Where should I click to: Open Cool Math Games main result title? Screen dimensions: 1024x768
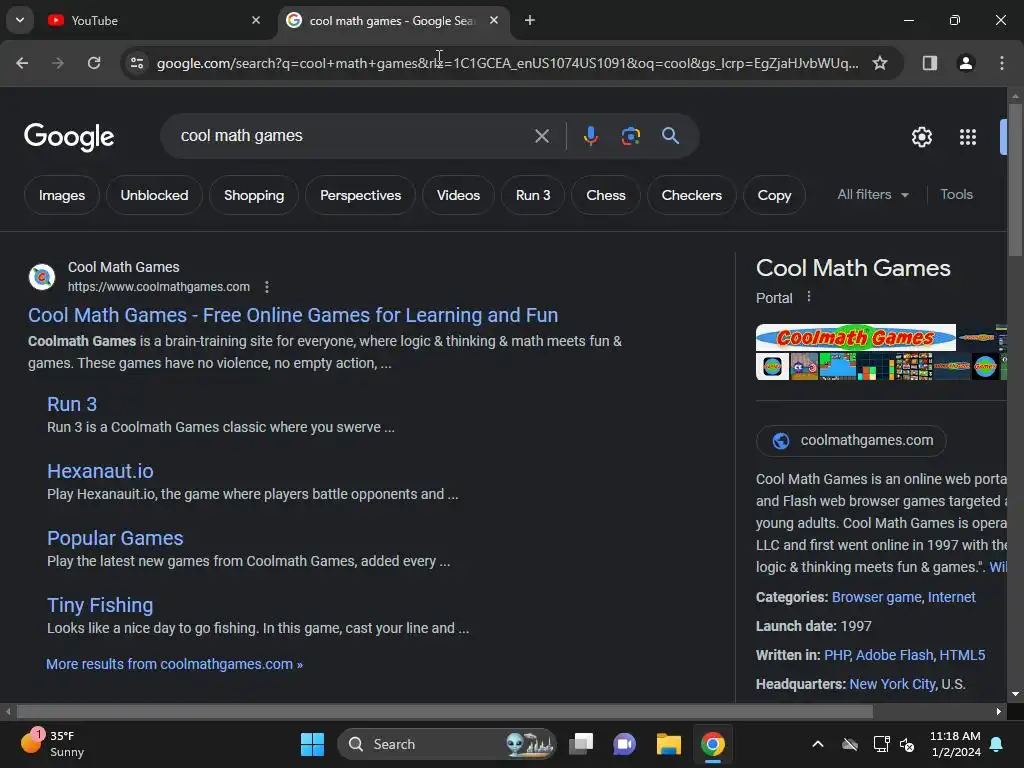(x=293, y=315)
